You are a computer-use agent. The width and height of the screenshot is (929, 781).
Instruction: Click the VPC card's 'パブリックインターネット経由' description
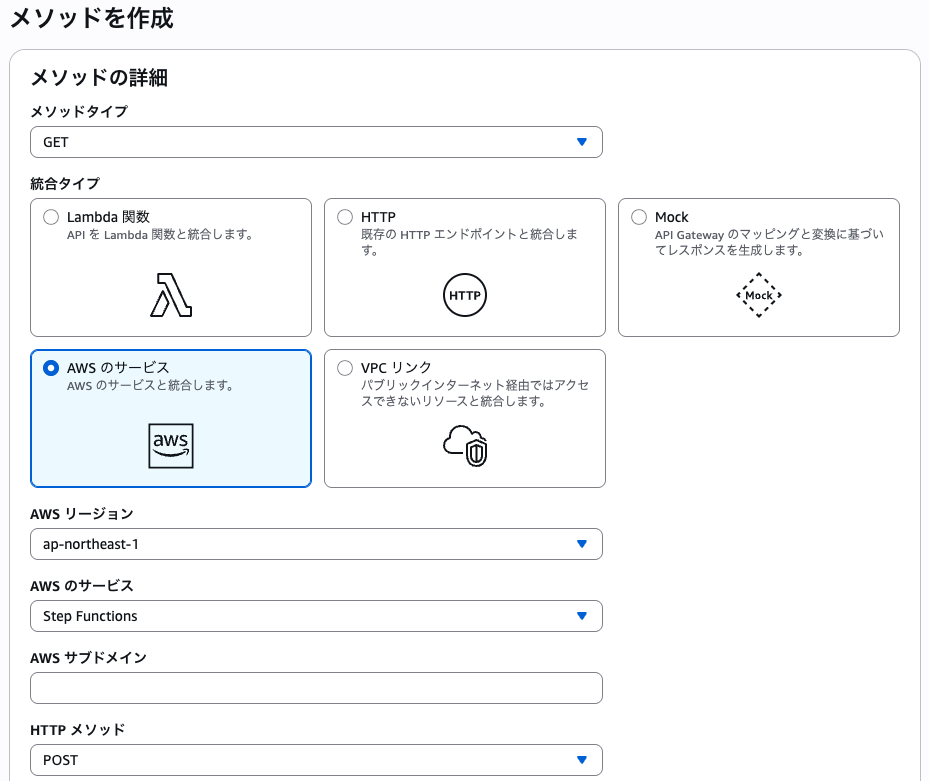tap(475, 393)
